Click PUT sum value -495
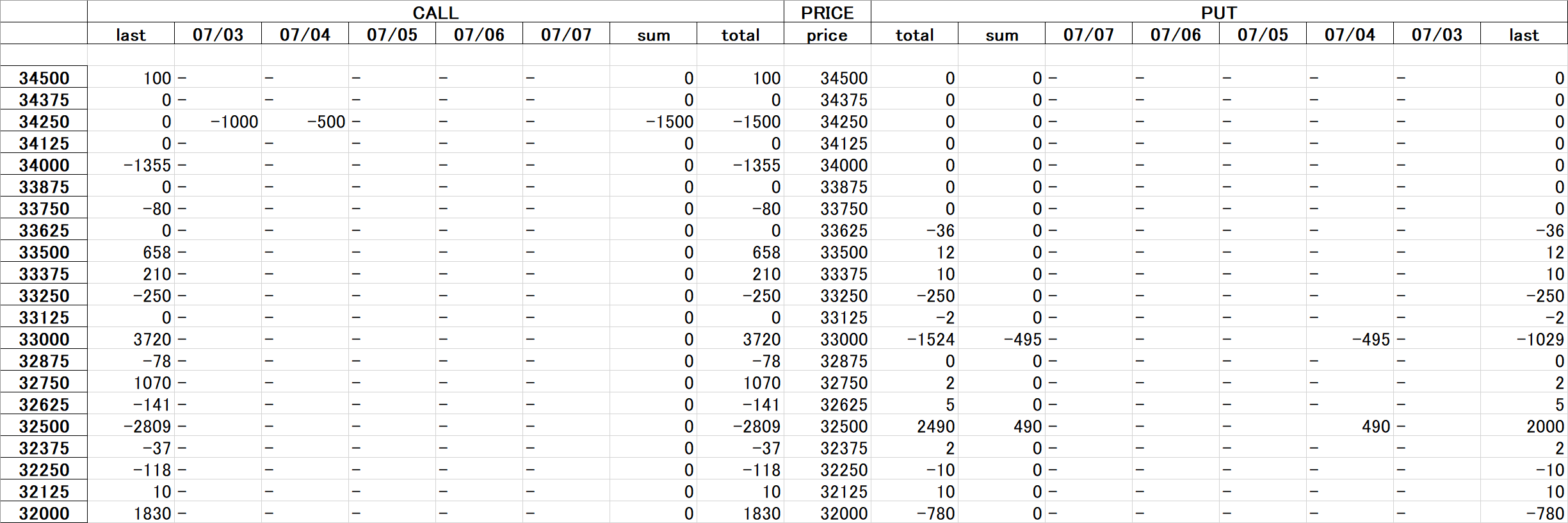Image resolution: width=1568 pixels, height=523 pixels. click(x=1001, y=339)
